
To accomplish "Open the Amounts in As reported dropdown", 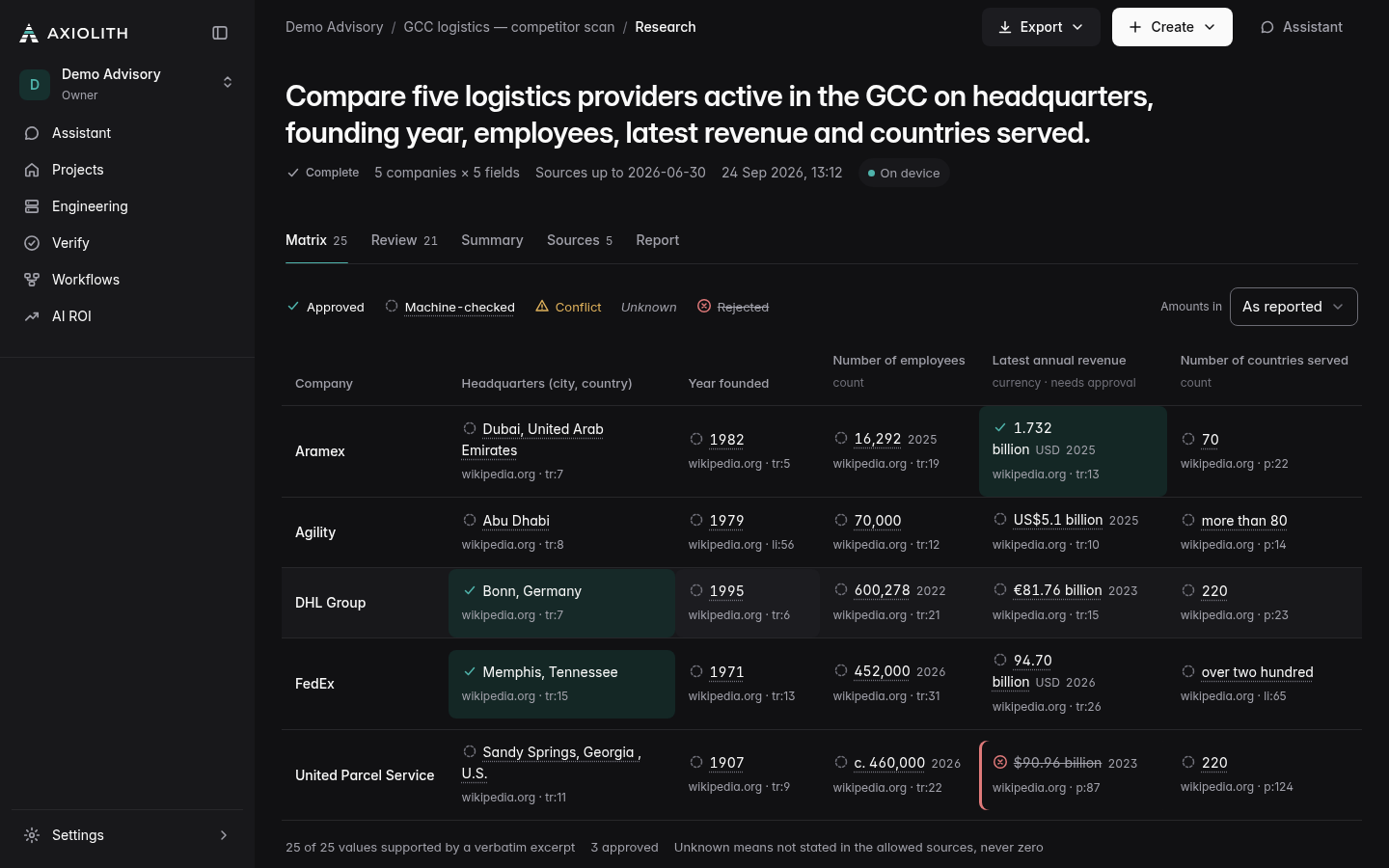I will click(x=1294, y=307).
